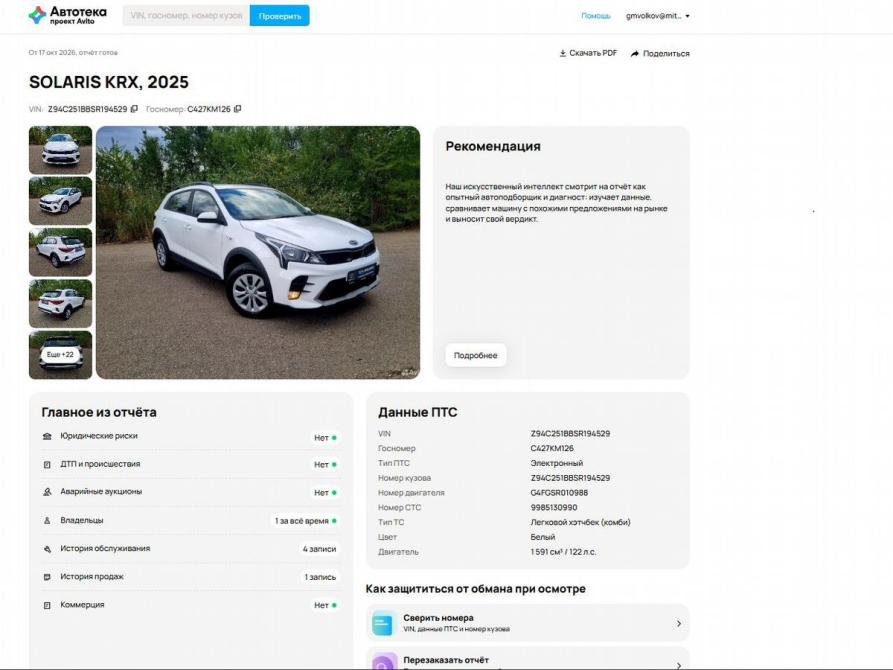Click the История обслуживания wrench icon
This screenshot has width=893, height=670.
[x=47, y=549]
